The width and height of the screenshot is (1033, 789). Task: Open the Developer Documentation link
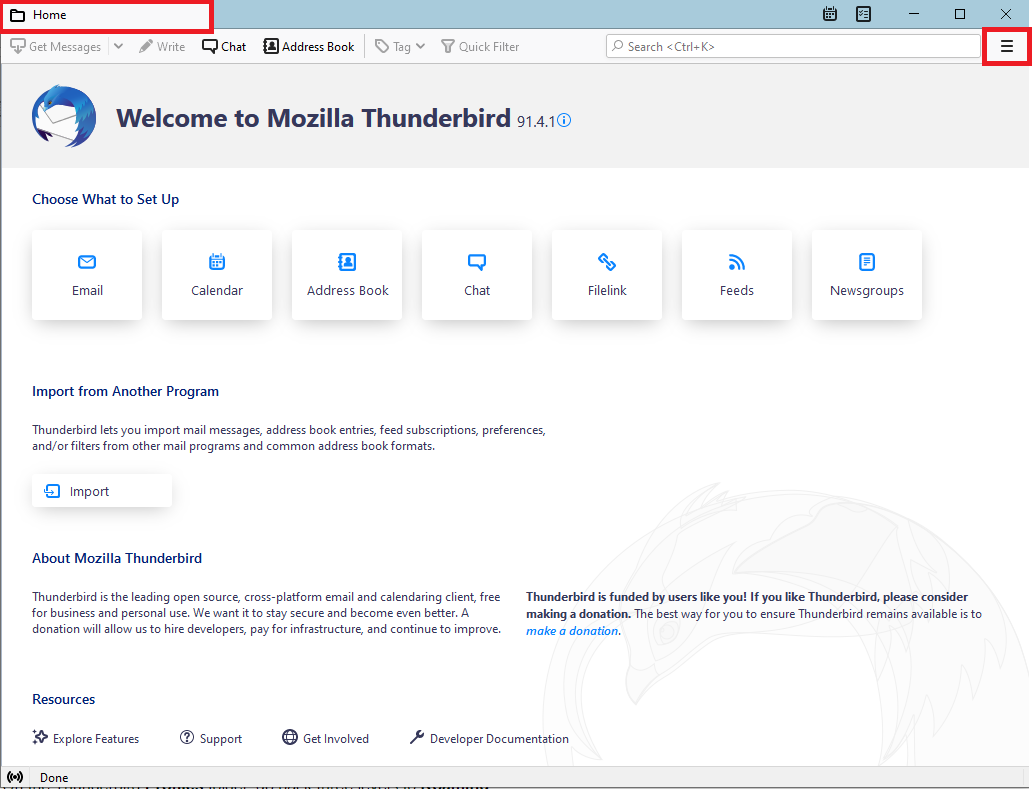[489, 738]
